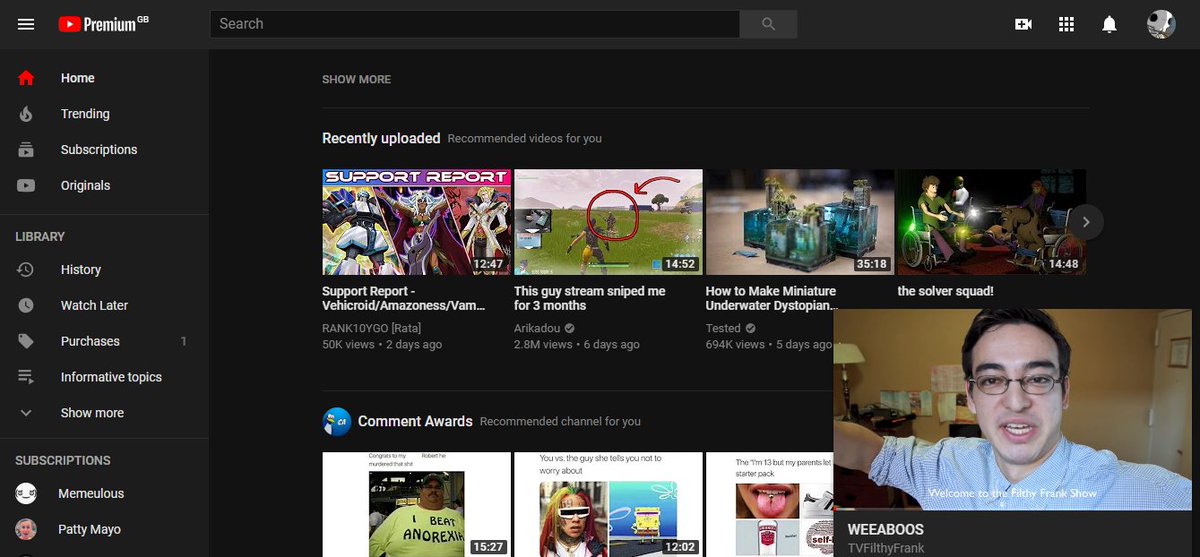
Task: Open the 12:02 Comment Awards thumbnail
Action: [608, 505]
